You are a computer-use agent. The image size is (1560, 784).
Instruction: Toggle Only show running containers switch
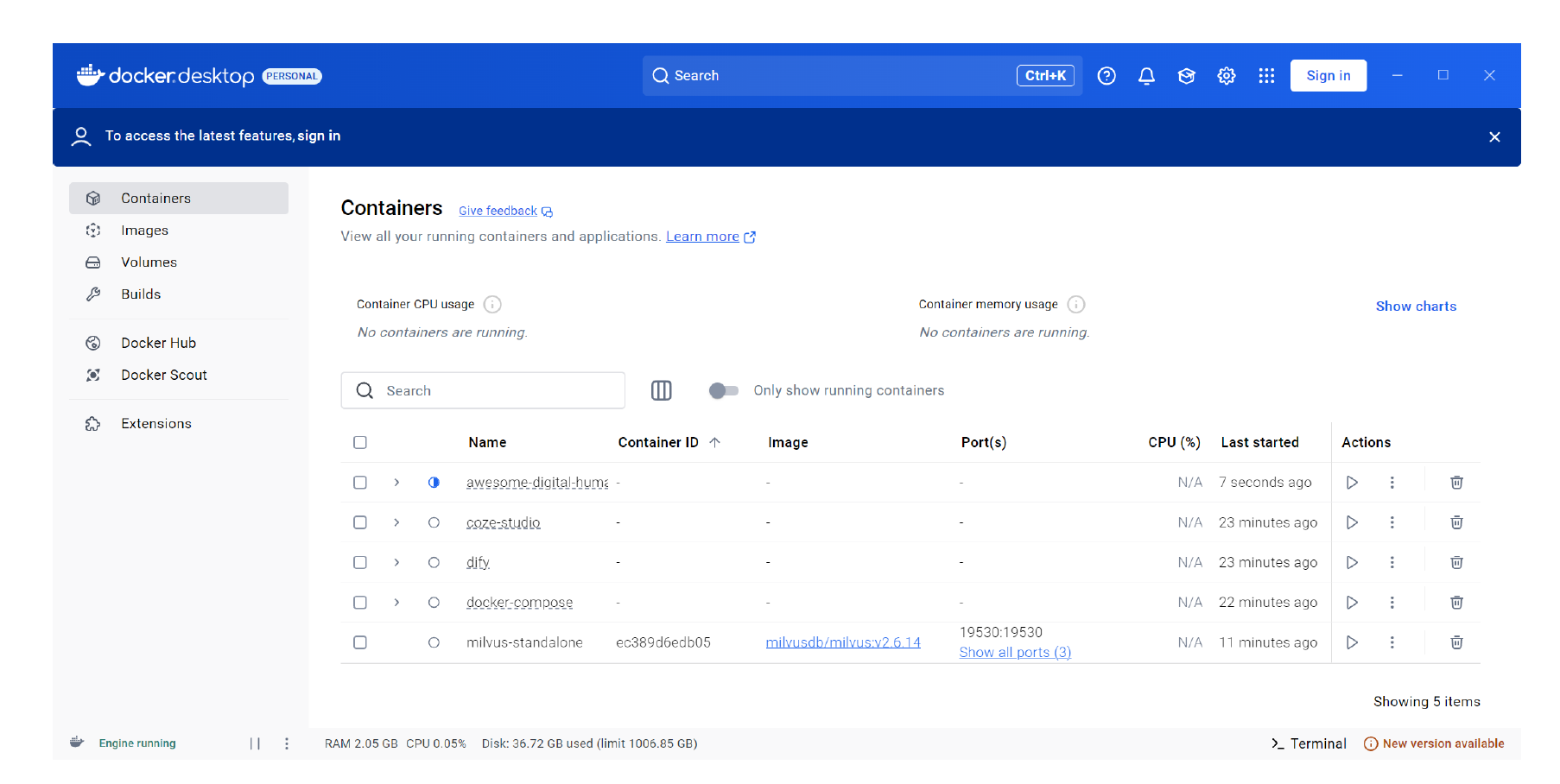[724, 390]
